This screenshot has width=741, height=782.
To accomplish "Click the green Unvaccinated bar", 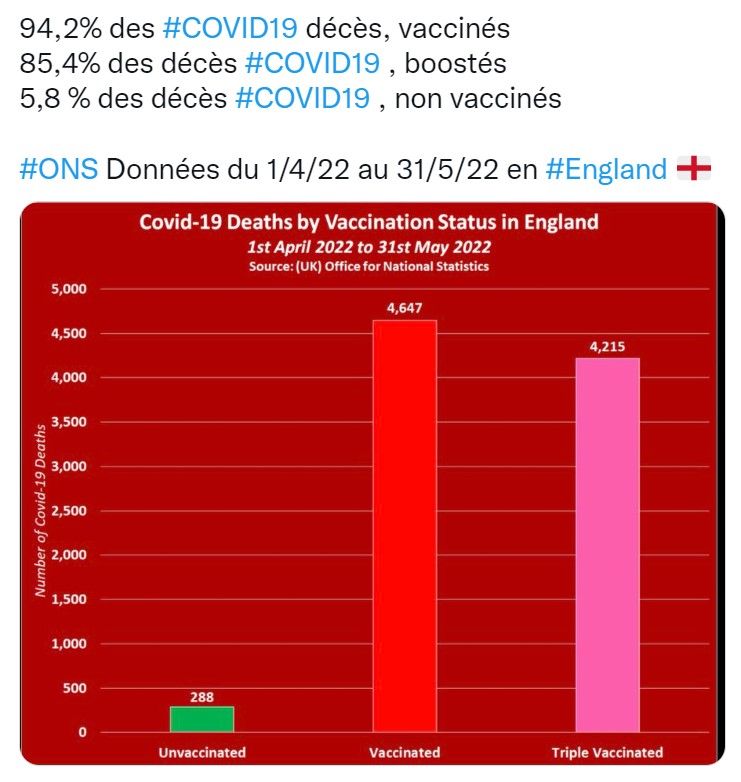I will click(x=201, y=719).
